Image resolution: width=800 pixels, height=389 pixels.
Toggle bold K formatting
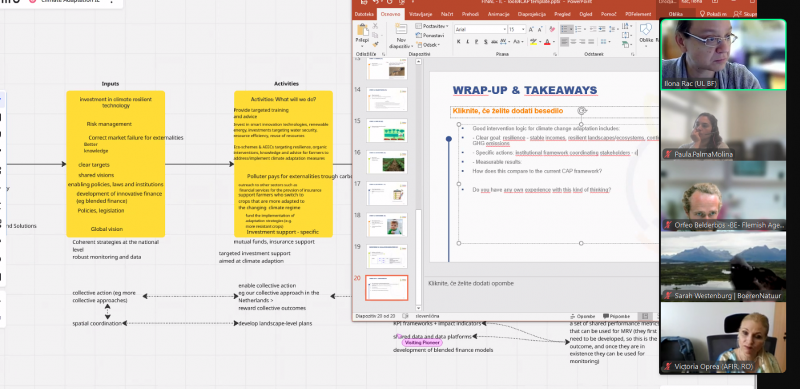[x=458, y=42]
